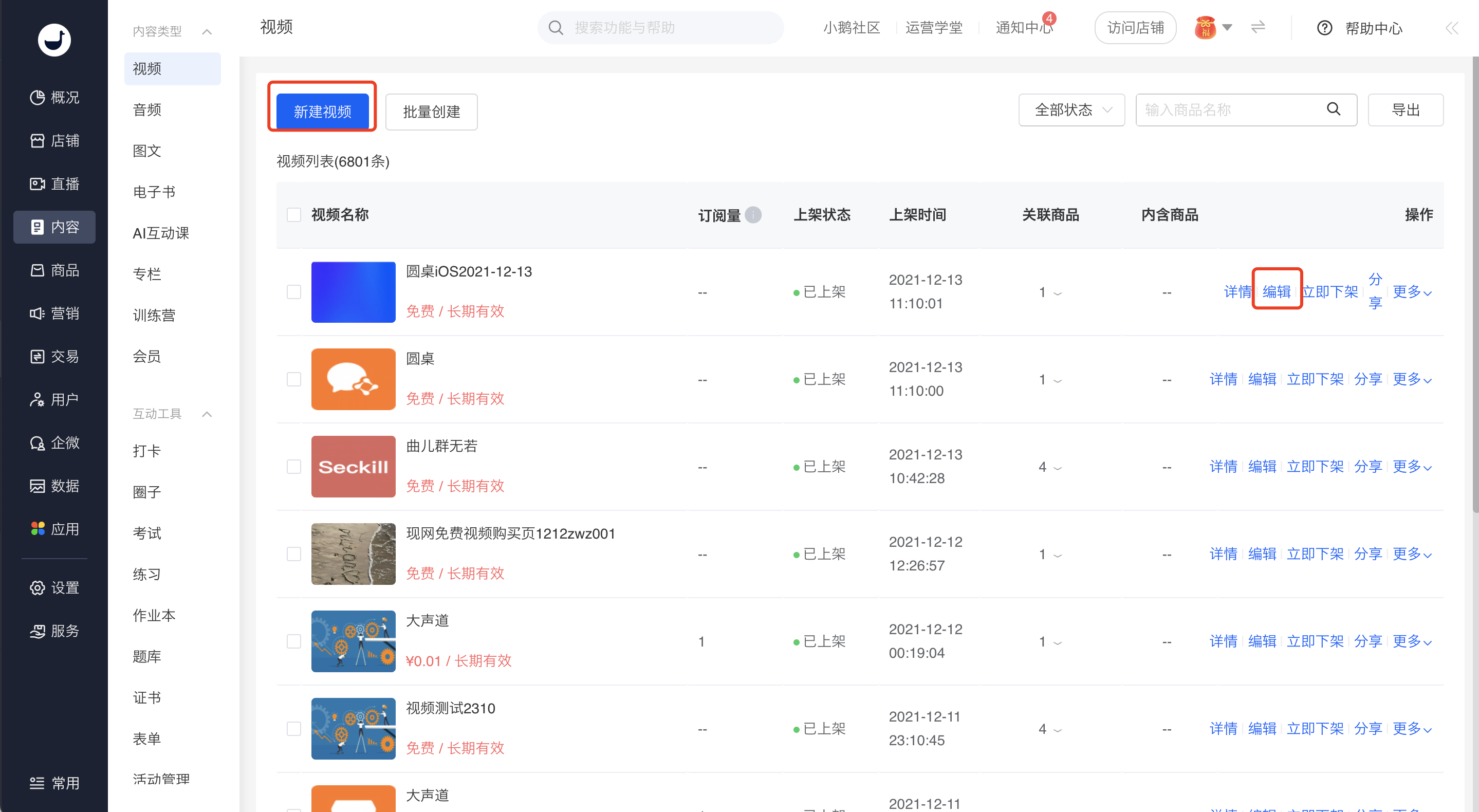Open account avatar dropdown arrow
The height and width of the screenshot is (812, 1479).
(x=1227, y=27)
